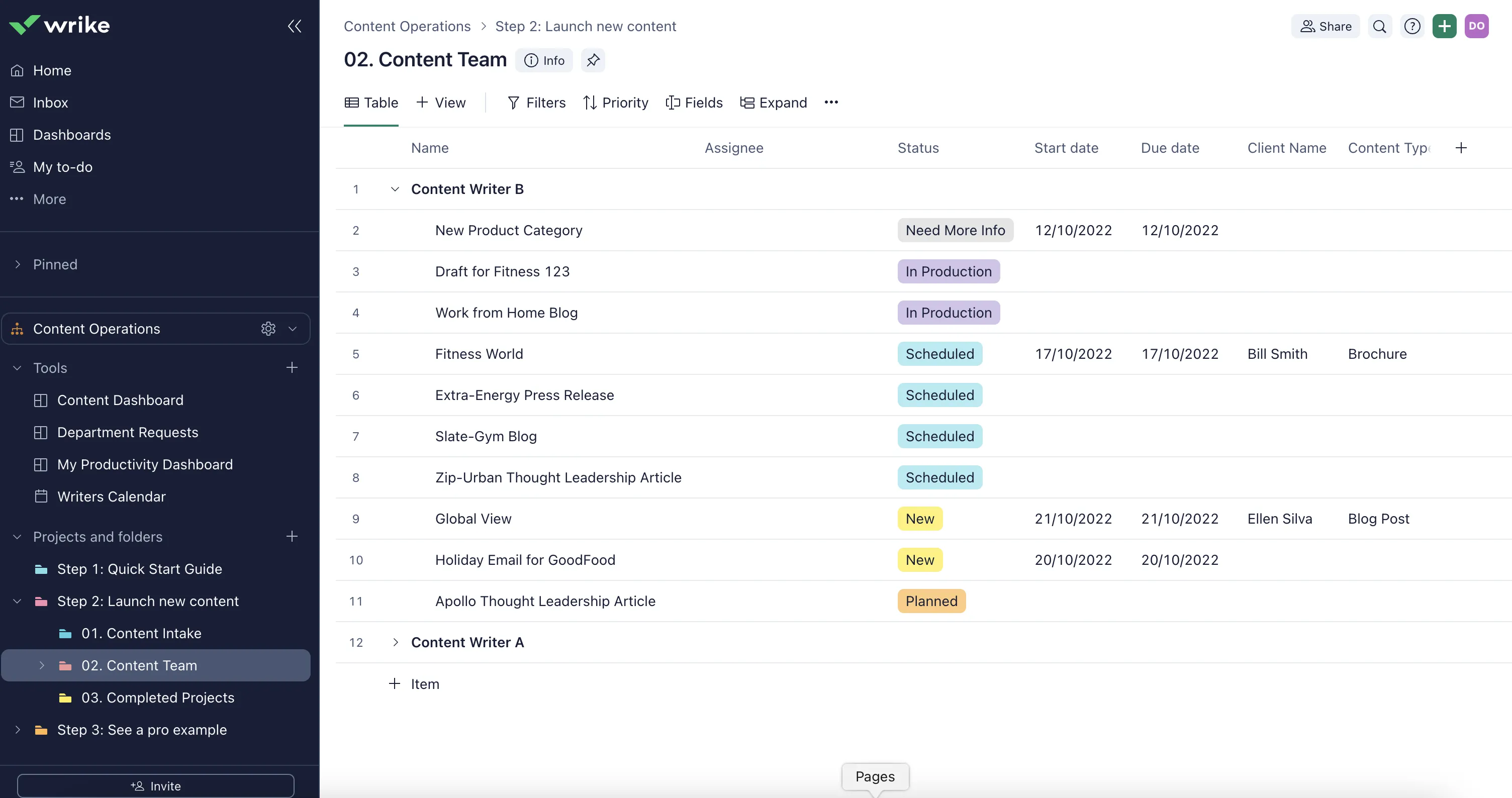Open 01. Content Intake folder

tap(141, 634)
